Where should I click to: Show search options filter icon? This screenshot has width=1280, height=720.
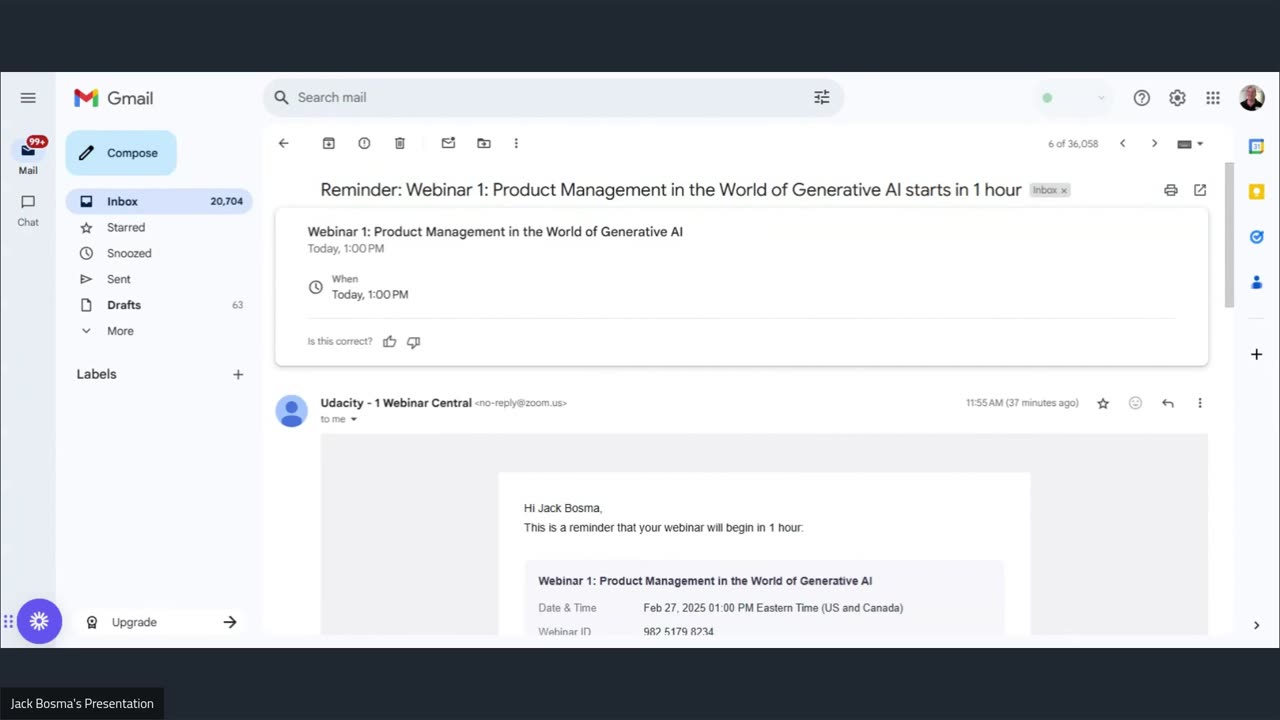point(822,97)
